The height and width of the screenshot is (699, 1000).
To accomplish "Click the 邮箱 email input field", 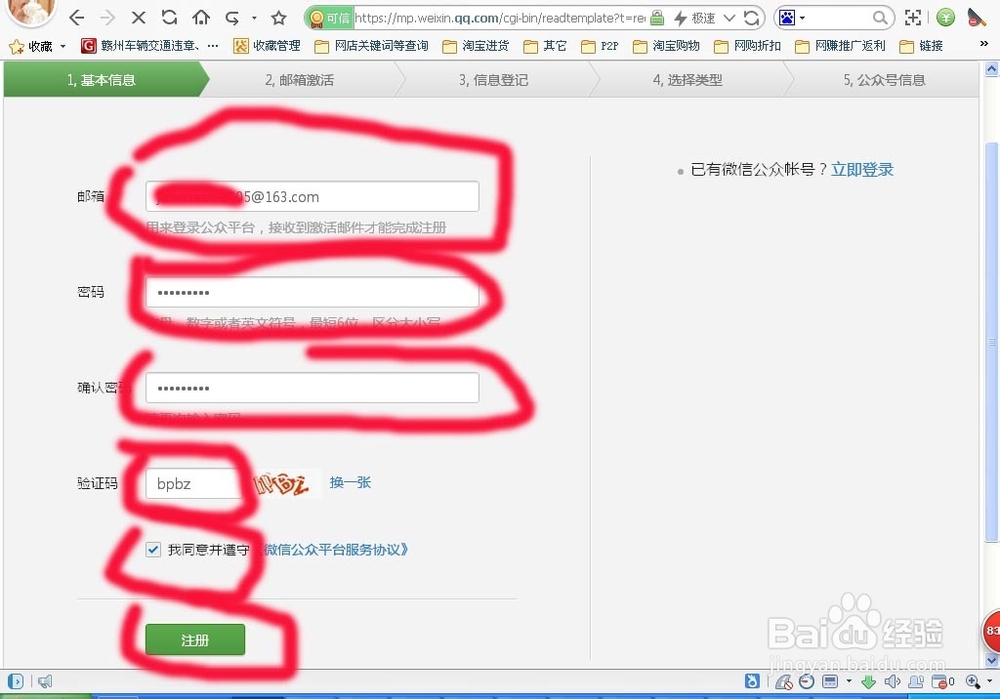I will coord(312,196).
